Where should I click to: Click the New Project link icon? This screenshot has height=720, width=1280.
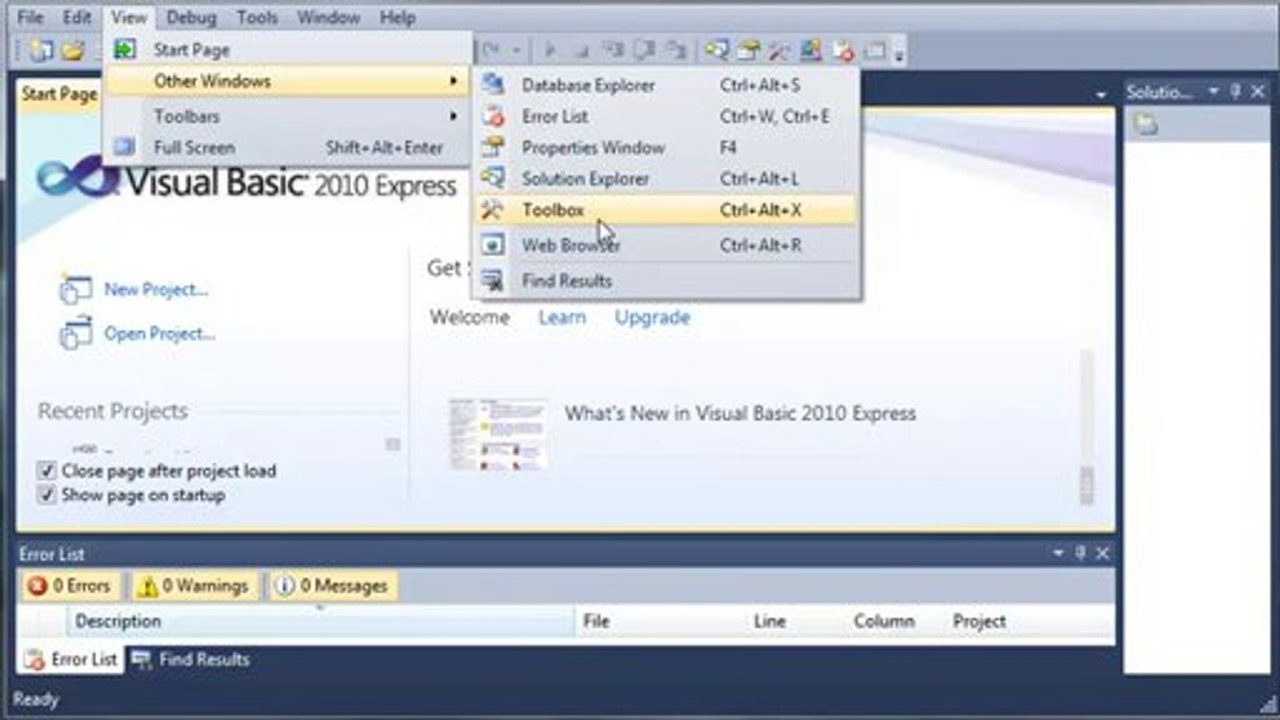(76, 289)
